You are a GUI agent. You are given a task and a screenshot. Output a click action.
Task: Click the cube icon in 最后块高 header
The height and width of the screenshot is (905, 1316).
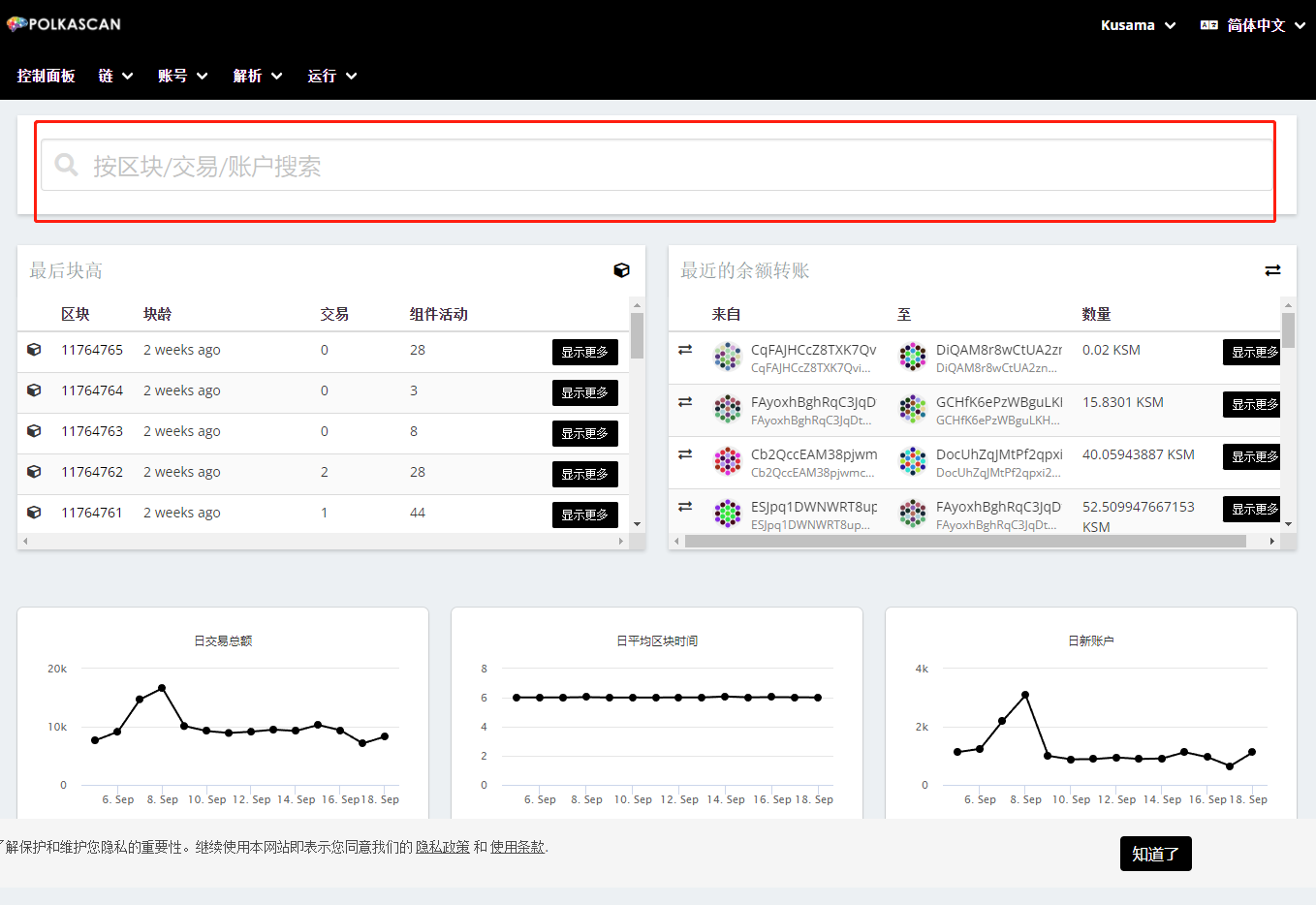coord(622,270)
